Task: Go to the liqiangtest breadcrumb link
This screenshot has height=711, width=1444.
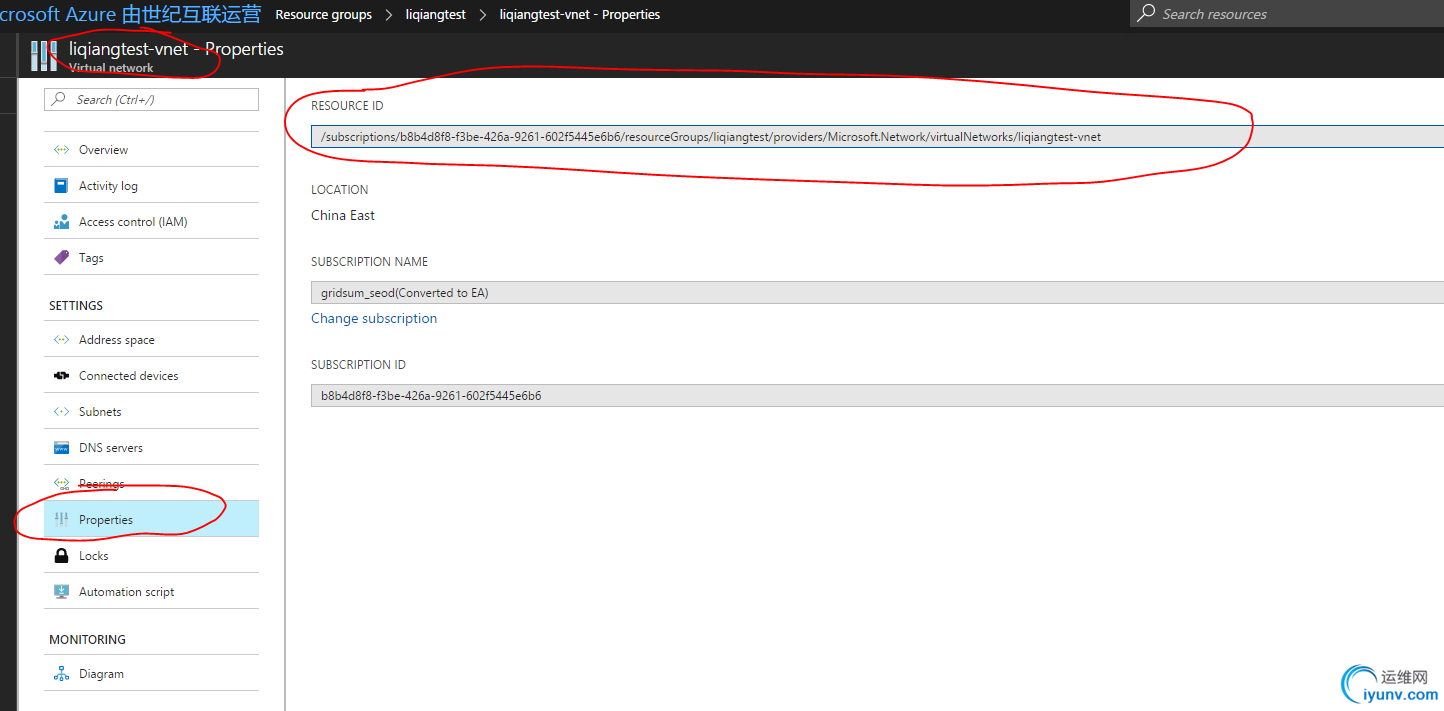Action: point(436,15)
